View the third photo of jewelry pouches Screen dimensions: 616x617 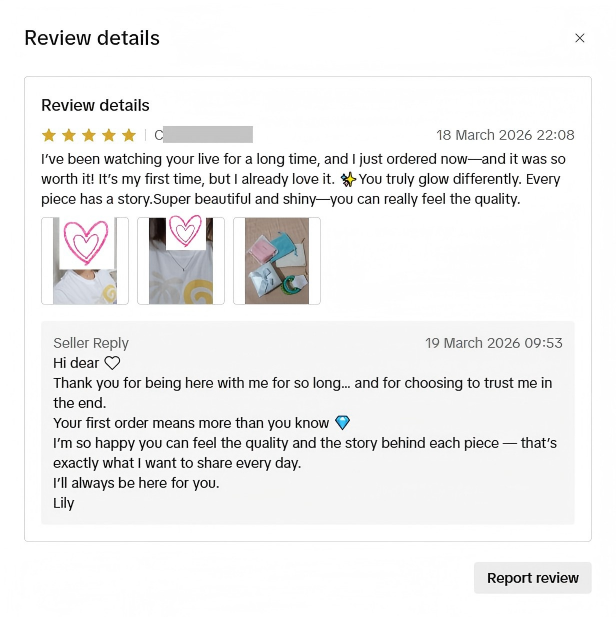pyautogui.click(x=277, y=261)
